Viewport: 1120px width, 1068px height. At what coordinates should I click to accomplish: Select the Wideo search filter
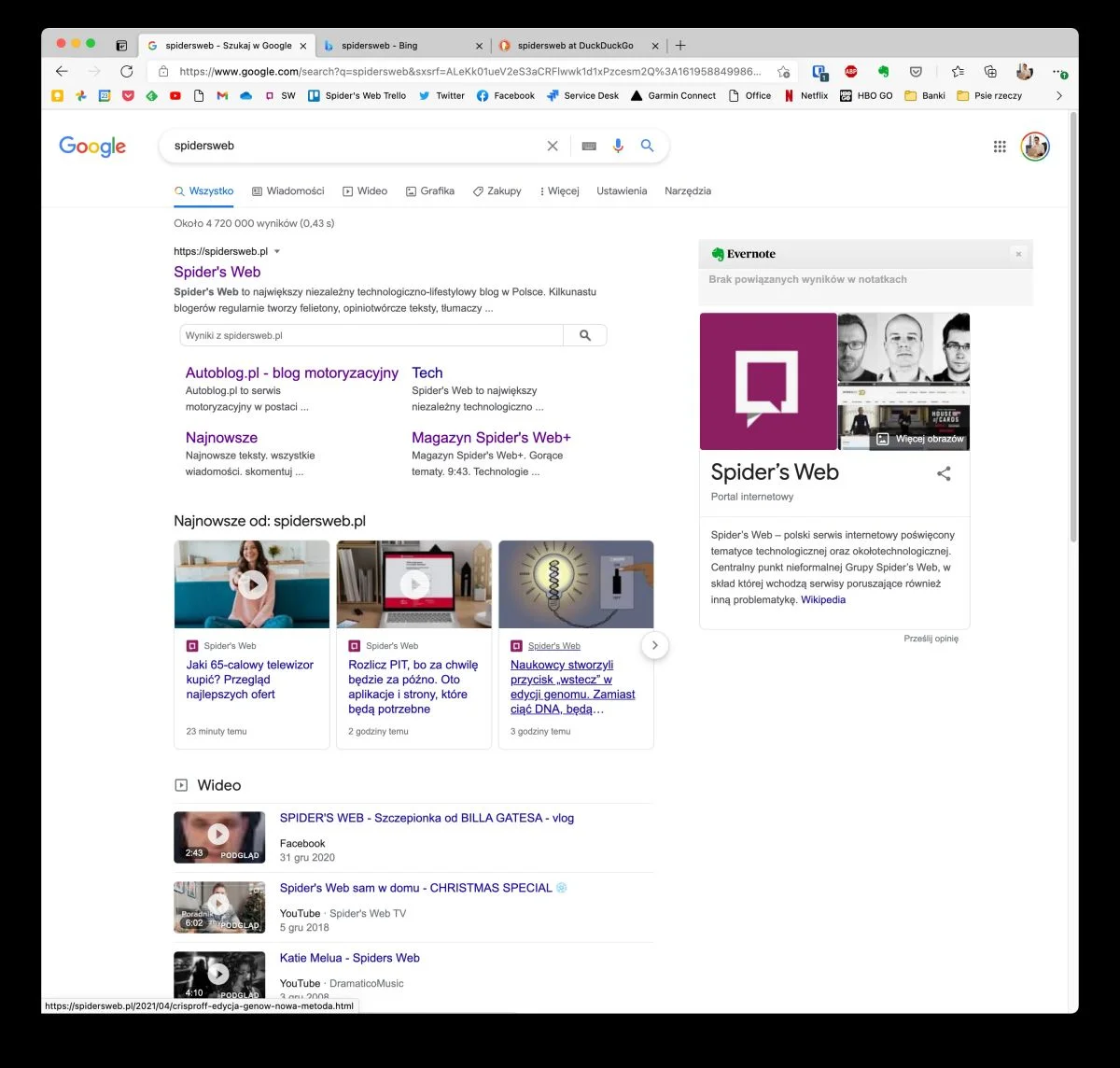click(365, 190)
